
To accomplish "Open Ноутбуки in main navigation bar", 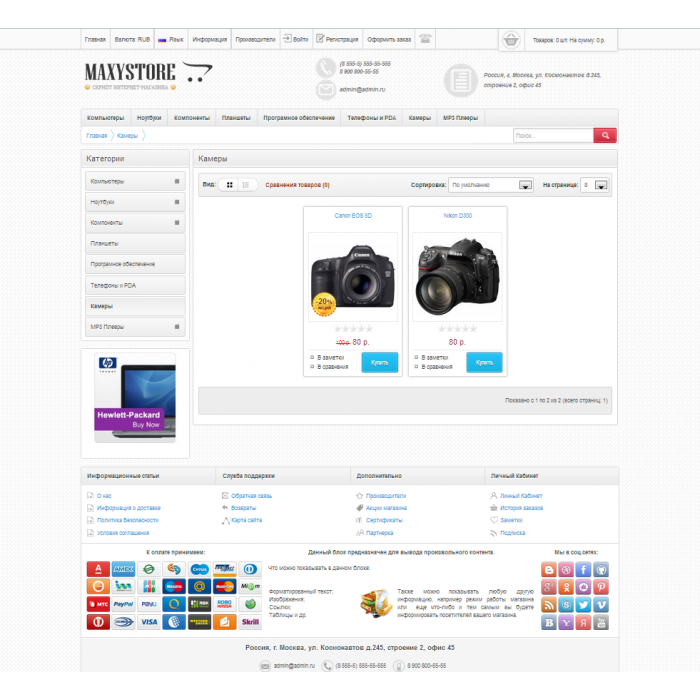I will click(x=149, y=118).
